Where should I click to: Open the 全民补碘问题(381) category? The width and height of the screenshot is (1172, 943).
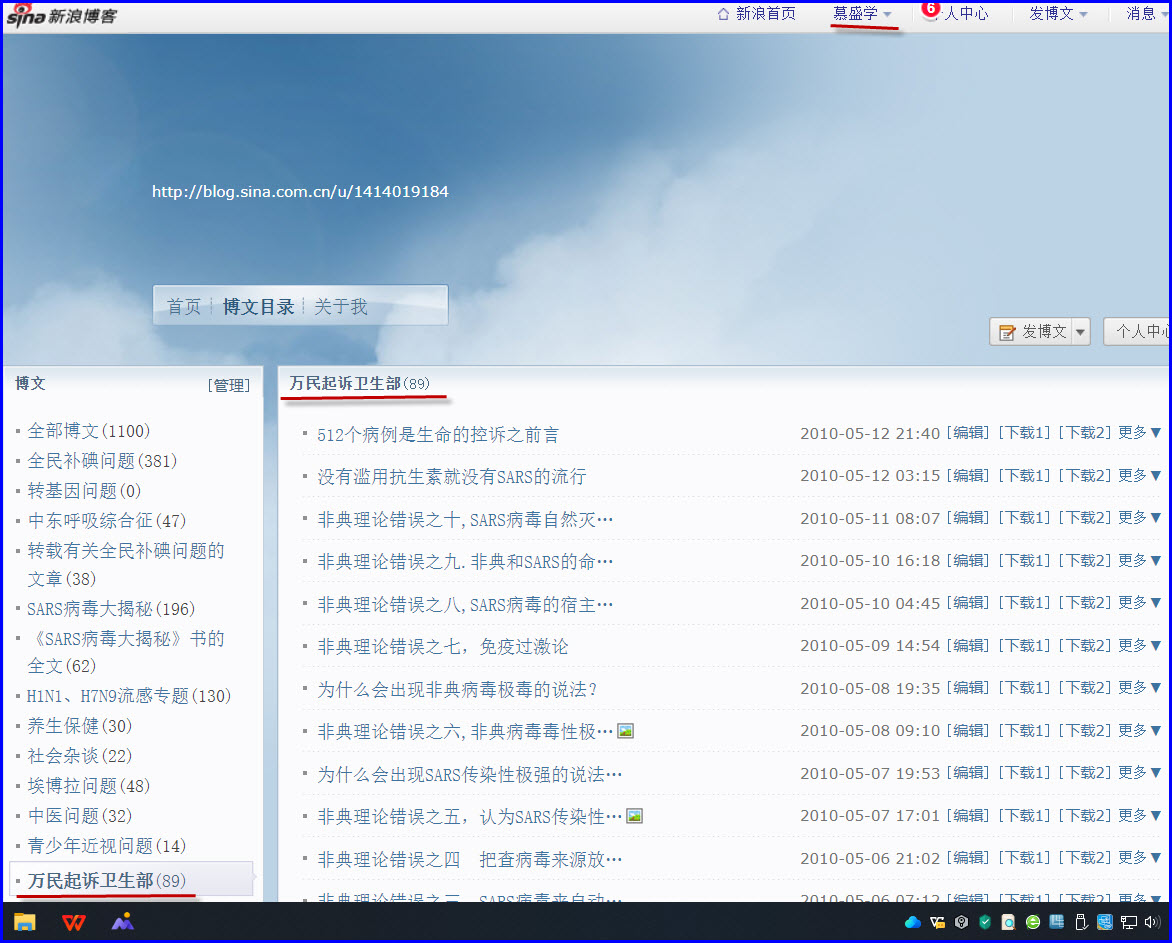click(102, 461)
